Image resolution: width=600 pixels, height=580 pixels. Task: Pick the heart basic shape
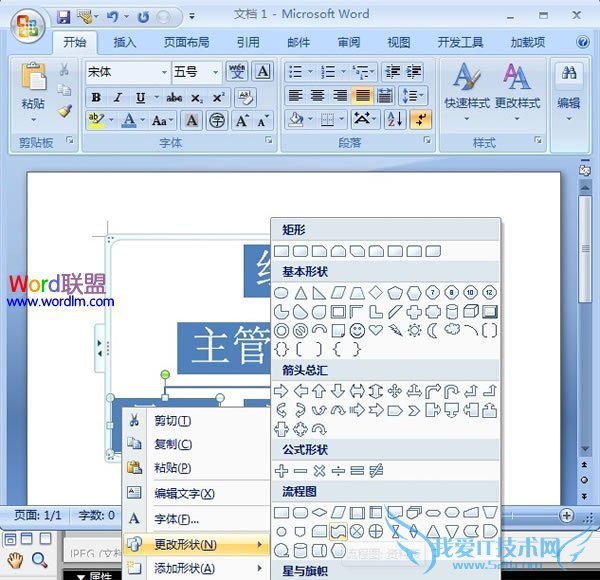pyautogui.click(x=376, y=329)
